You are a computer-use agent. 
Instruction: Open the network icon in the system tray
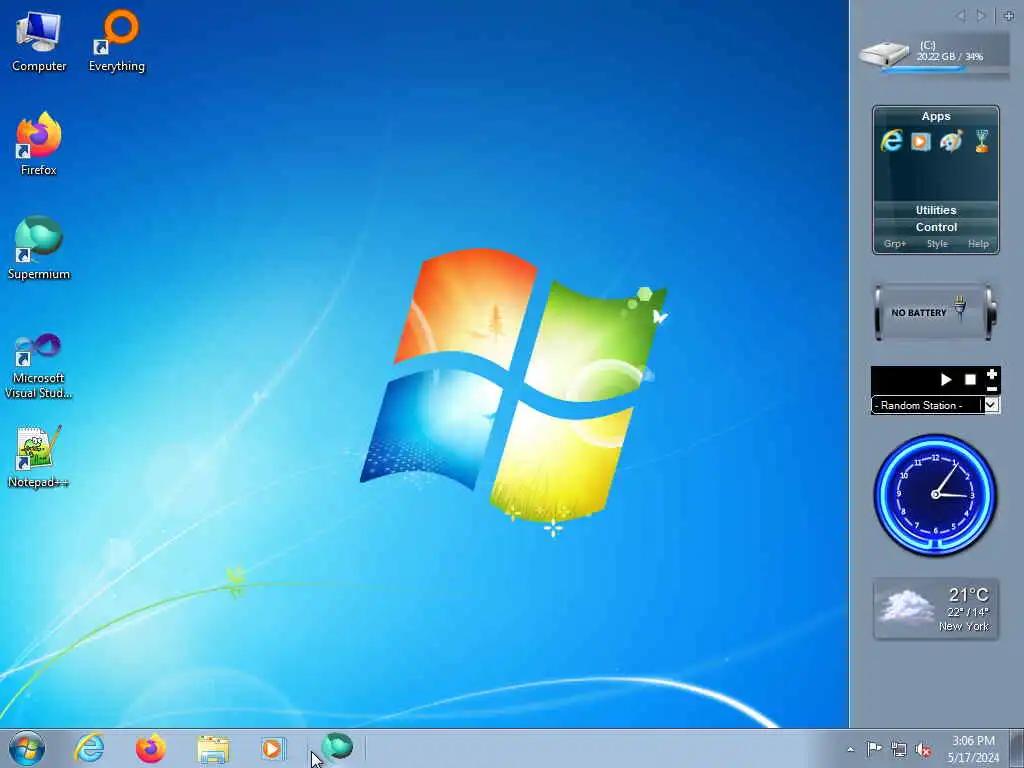tap(899, 749)
